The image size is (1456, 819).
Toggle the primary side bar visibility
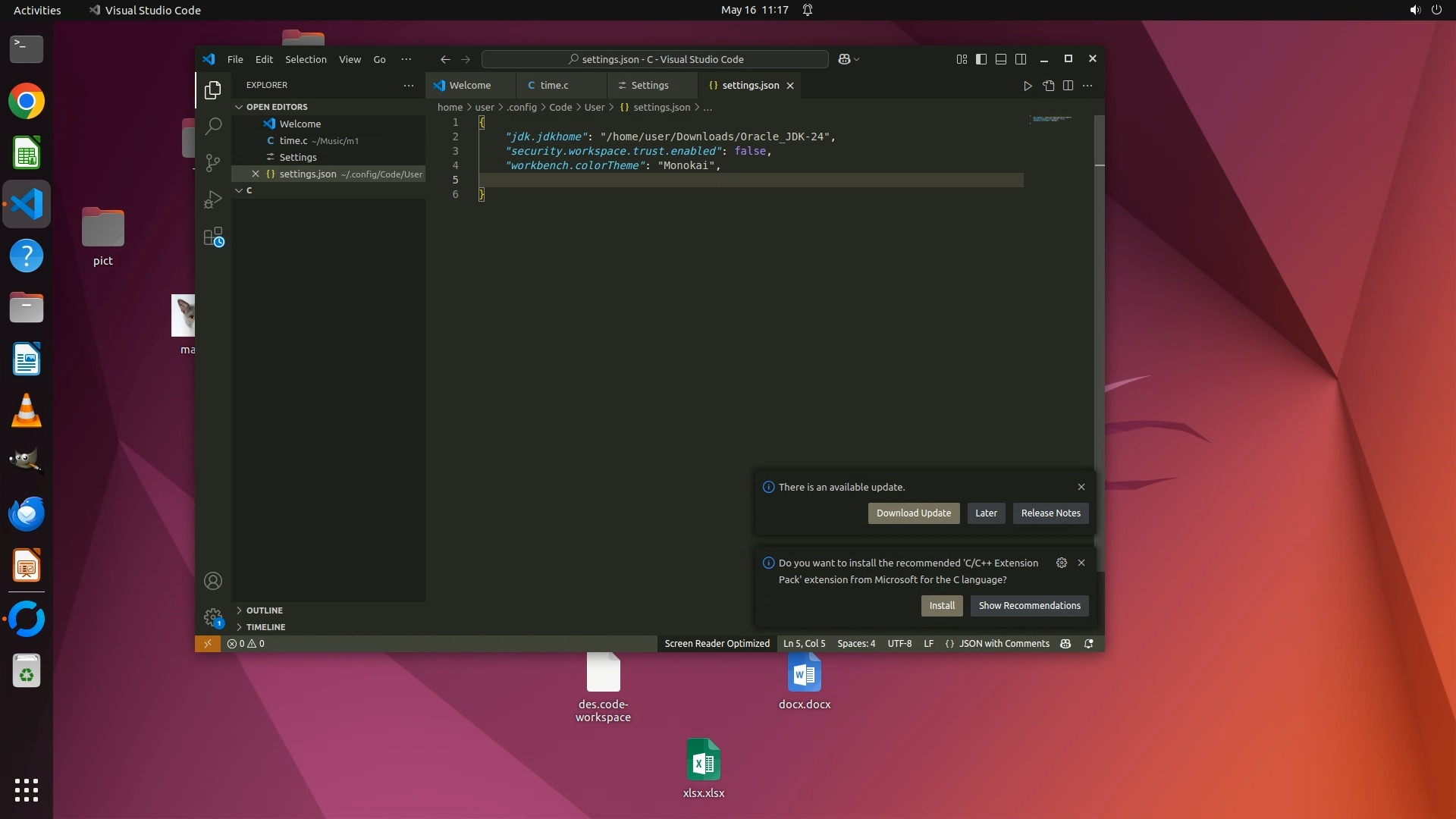coord(981,59)
